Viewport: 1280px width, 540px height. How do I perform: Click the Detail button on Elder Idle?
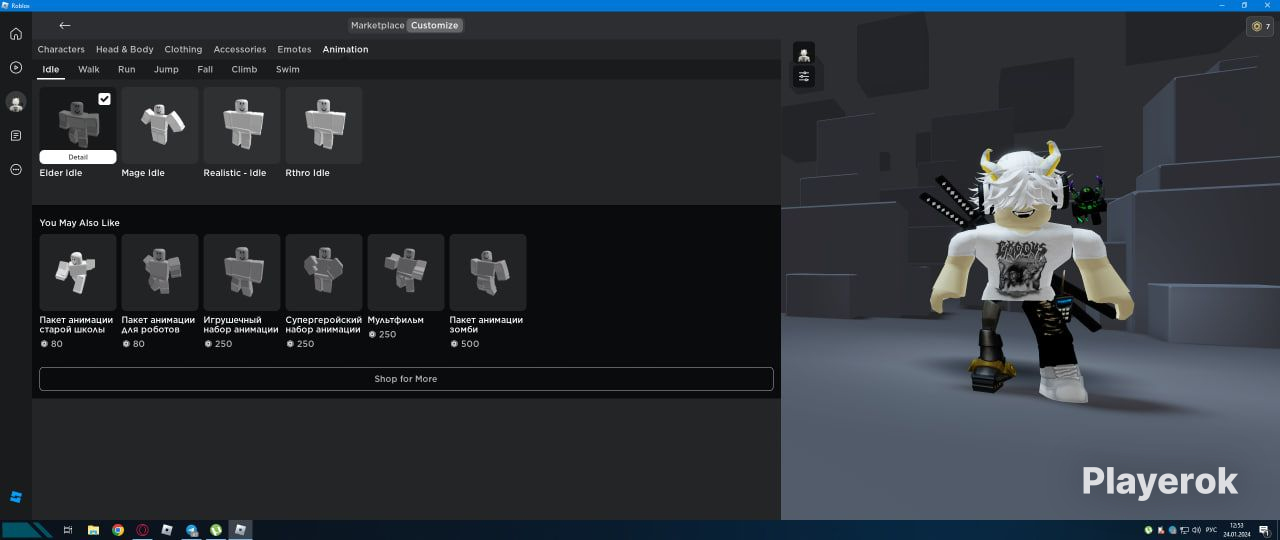[78, 157]
